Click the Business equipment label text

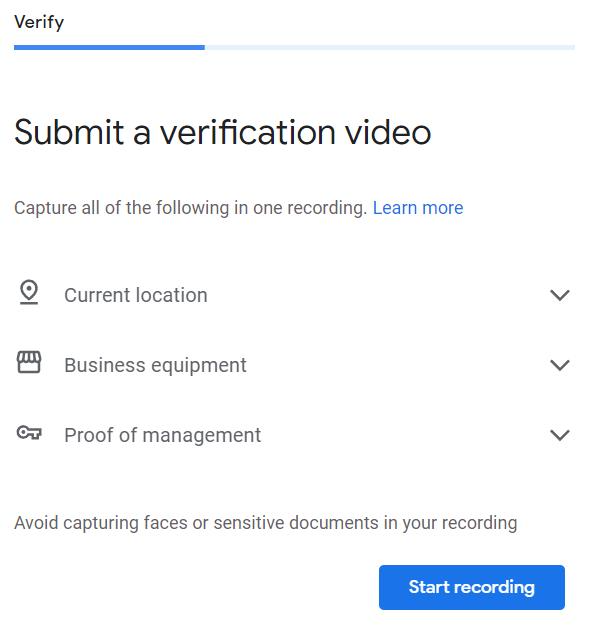[155, 365]
